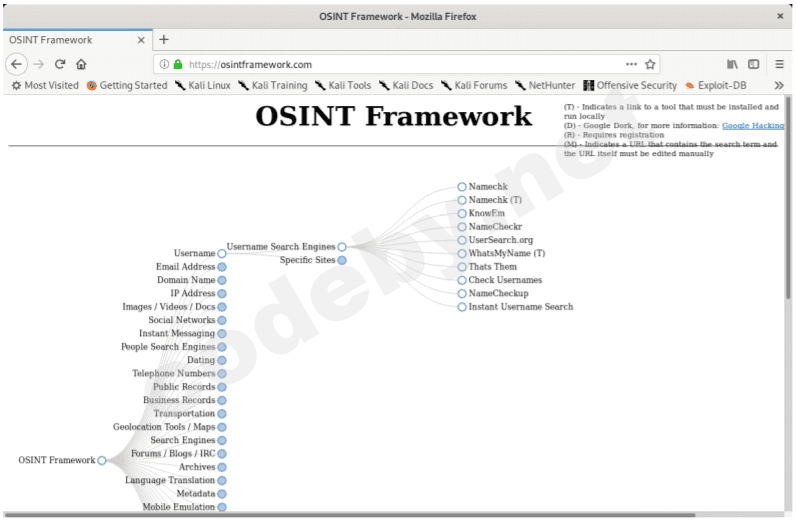Expand the Public Records node

click(x=222, y=387)
